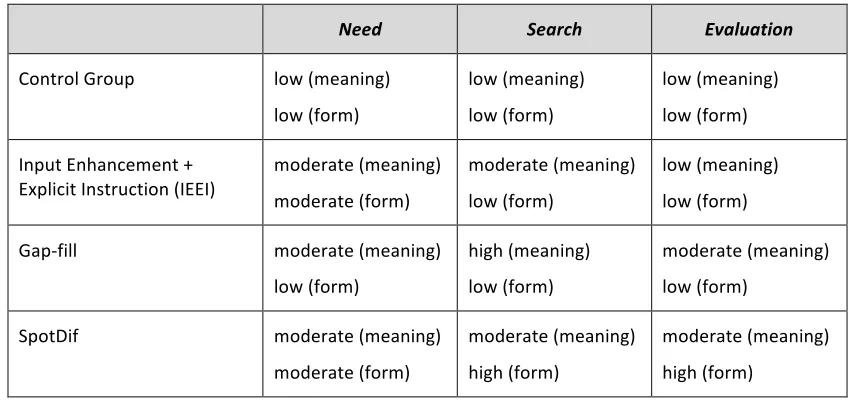Click the IEEI Evaluation cell
The image size is (852, 402).
[x=749, y=182]
